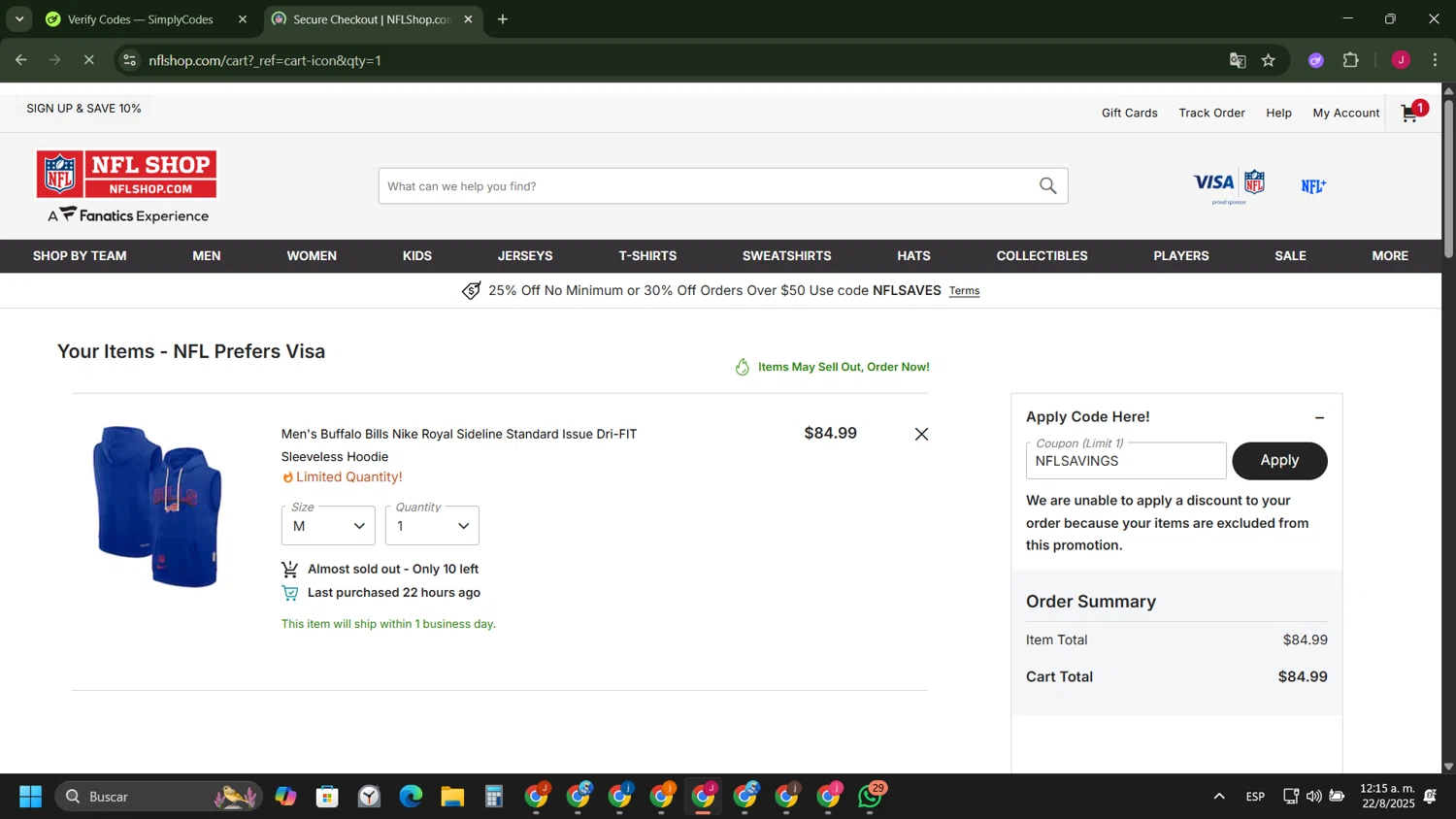The width and height of the screenshot is (1456, 819).
Task: Open volume control in system tray
Action: [1313, 797]
